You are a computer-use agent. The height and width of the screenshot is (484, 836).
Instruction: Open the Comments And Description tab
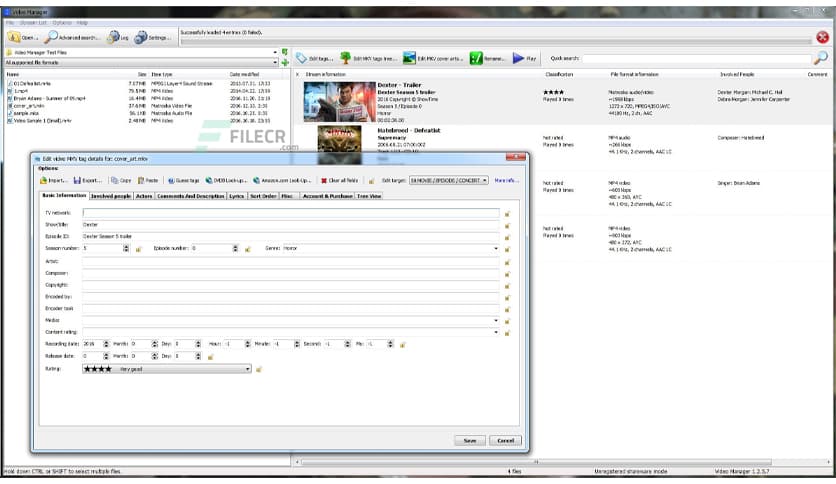pos(191,196)
